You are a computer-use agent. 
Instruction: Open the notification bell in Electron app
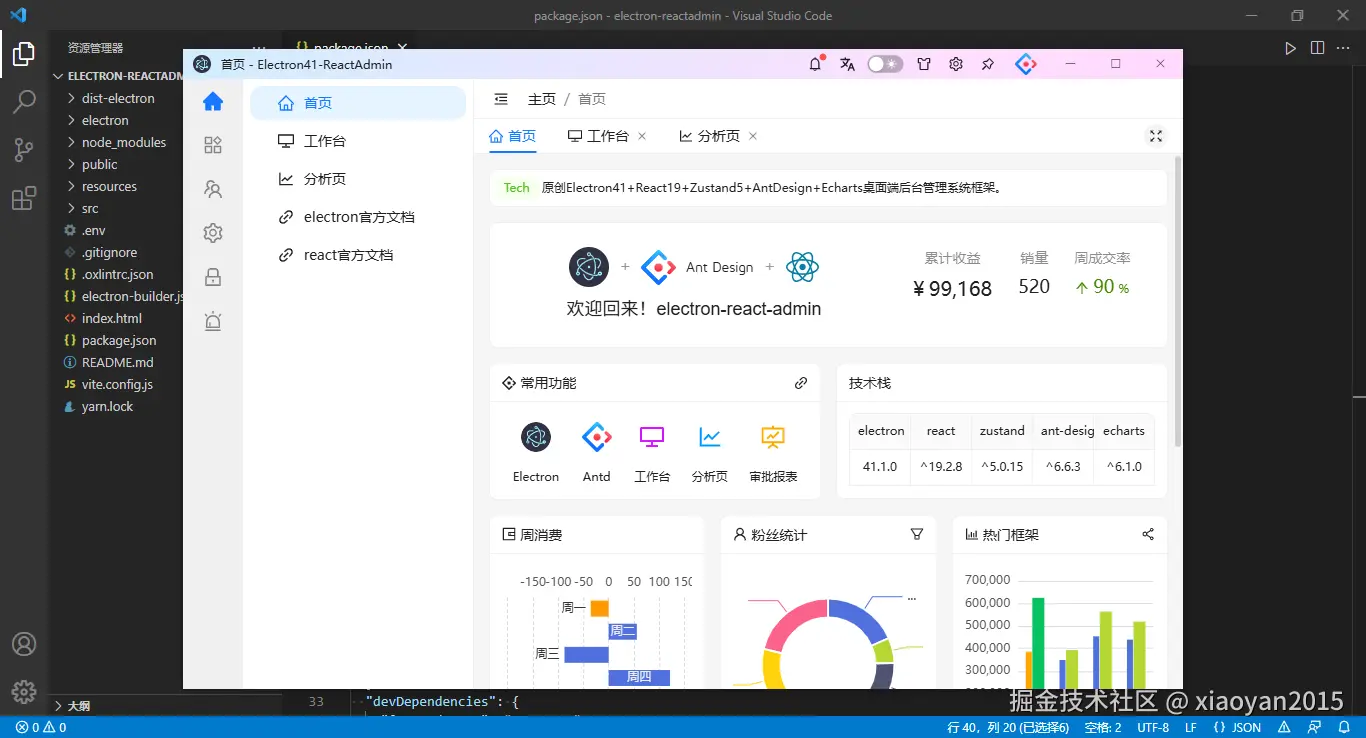816,64
